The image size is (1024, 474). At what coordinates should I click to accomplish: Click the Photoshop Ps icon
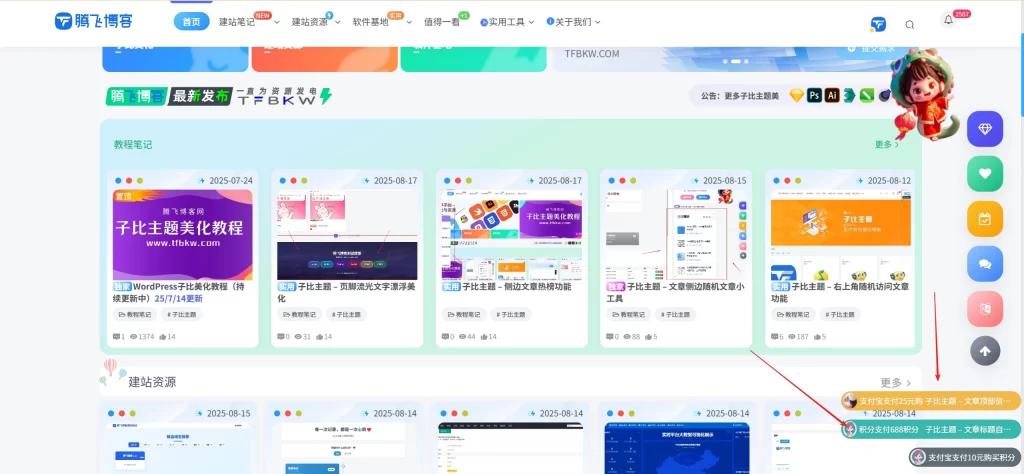click(x=814, y=95)
